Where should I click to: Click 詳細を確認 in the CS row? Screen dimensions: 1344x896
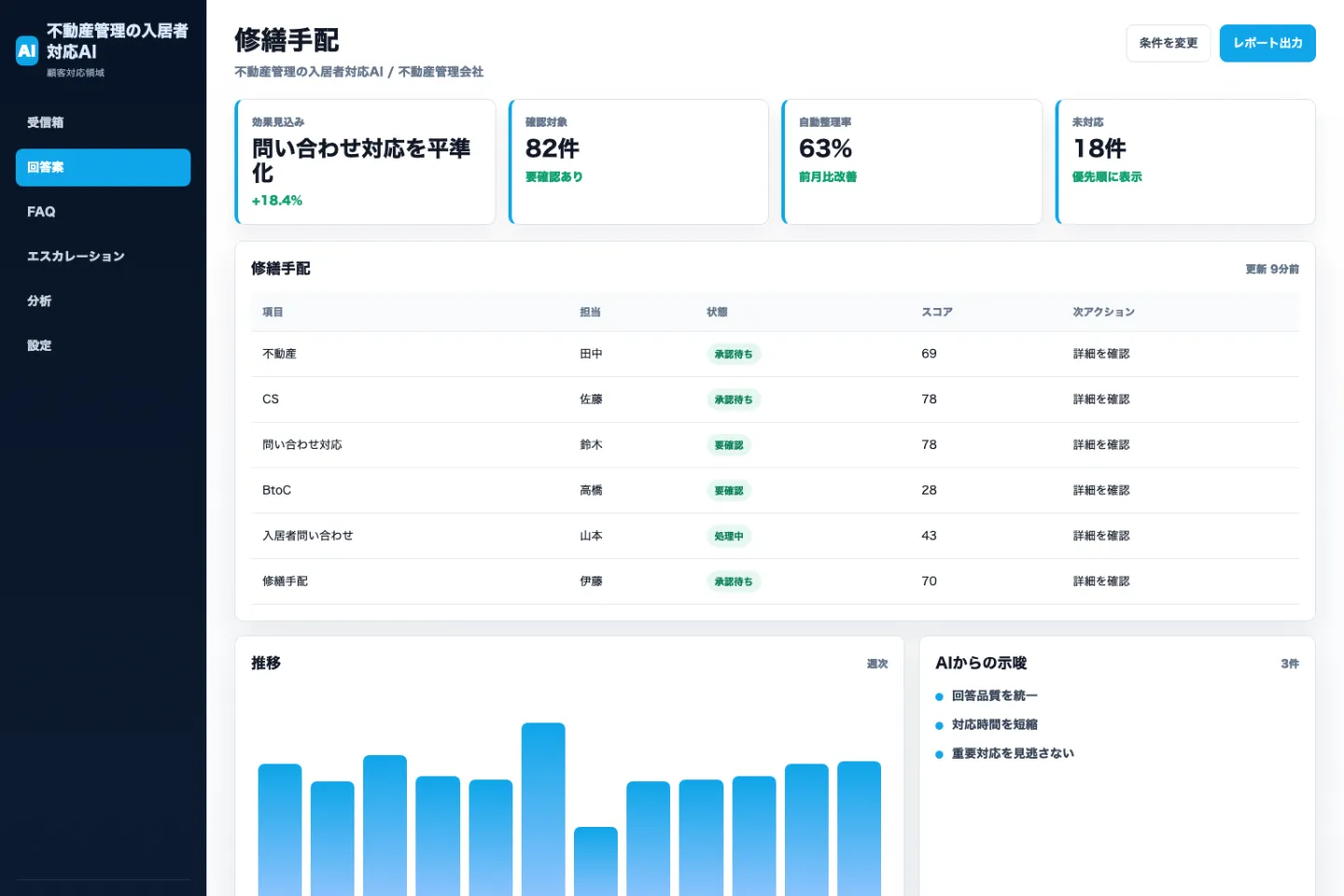pos(1100,399)
